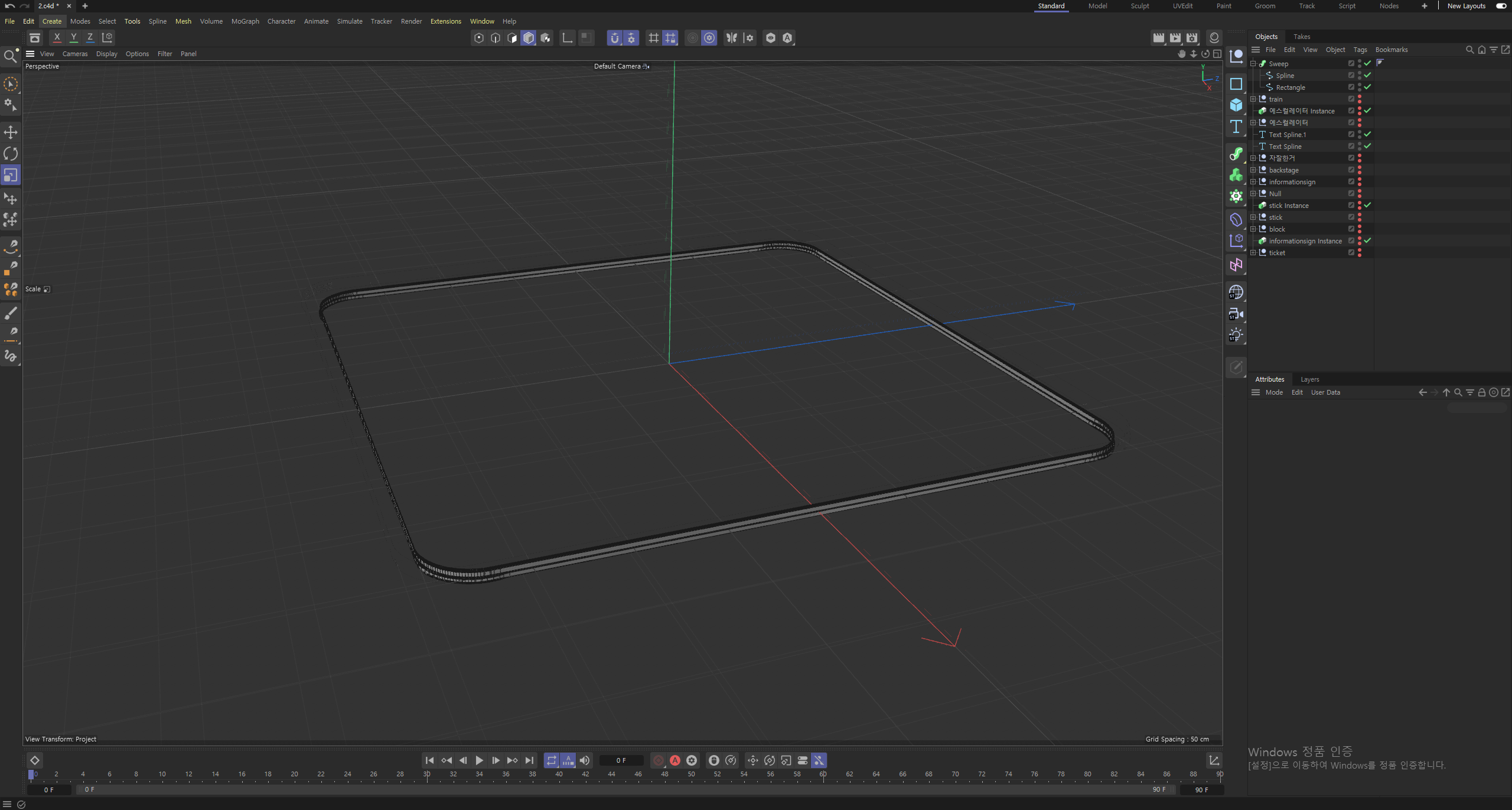The height and width of the screenshot is (810, 1512).
Task: Expand the block object
Action: click(1253, 229)
